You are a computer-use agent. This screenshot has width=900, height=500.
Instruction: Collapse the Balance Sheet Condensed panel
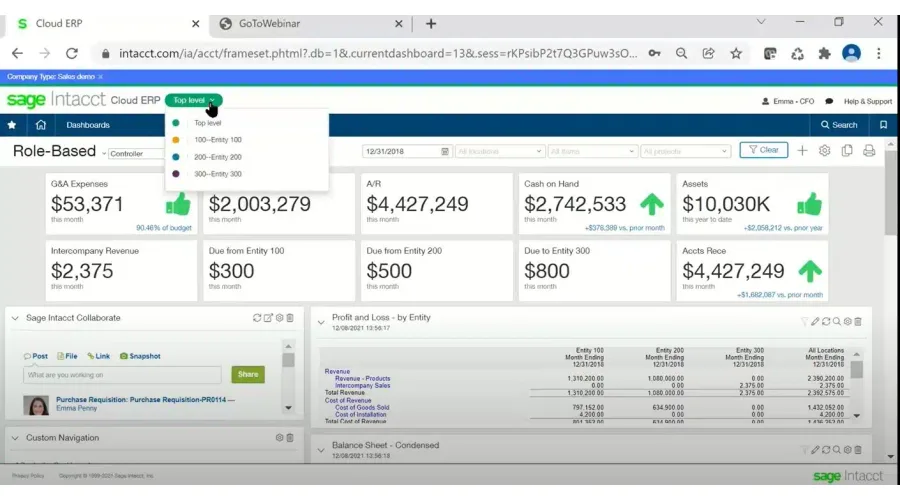pos(321,451)
